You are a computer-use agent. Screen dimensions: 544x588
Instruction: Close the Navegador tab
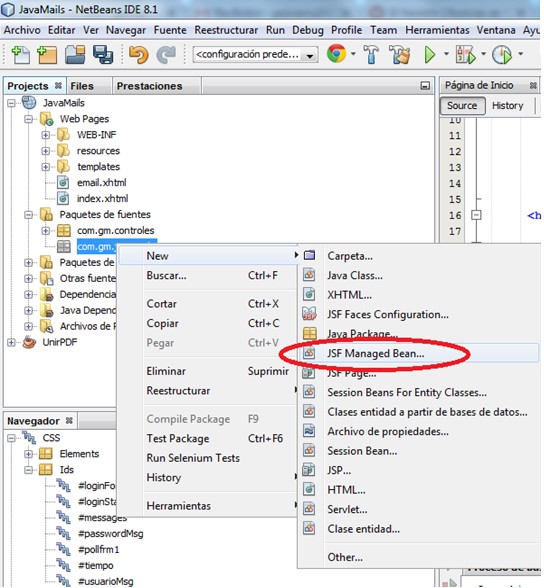[69, 420]
